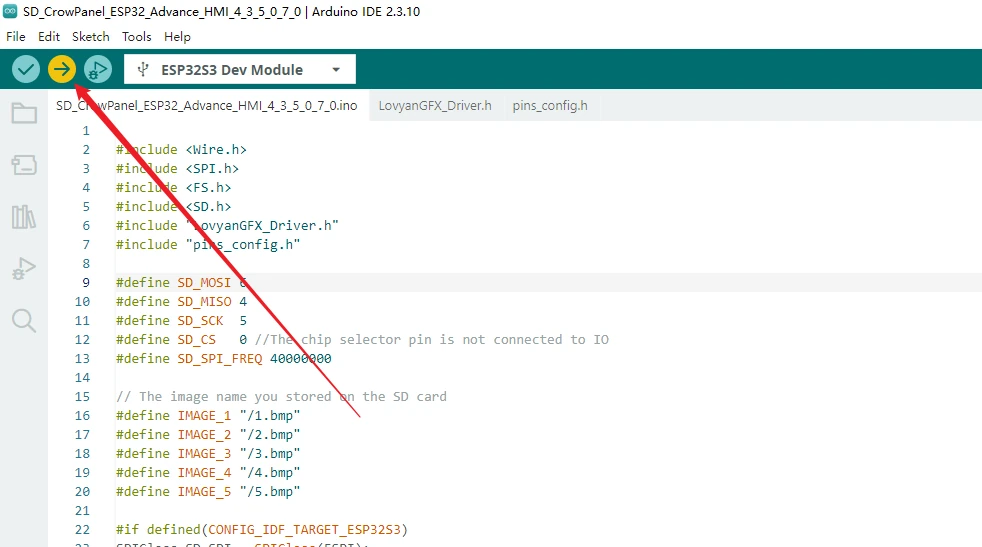Click the SD_MISO define line

182,301
